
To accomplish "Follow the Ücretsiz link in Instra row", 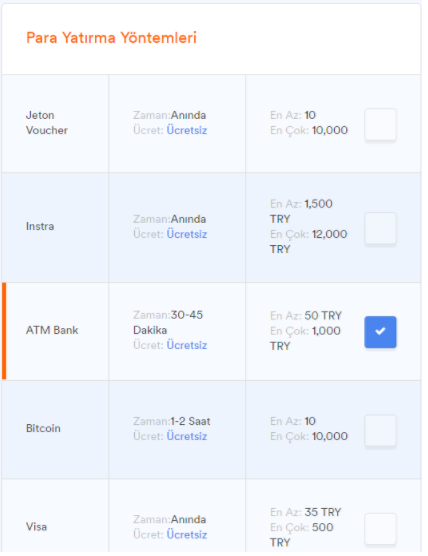I will click(187, 234).
